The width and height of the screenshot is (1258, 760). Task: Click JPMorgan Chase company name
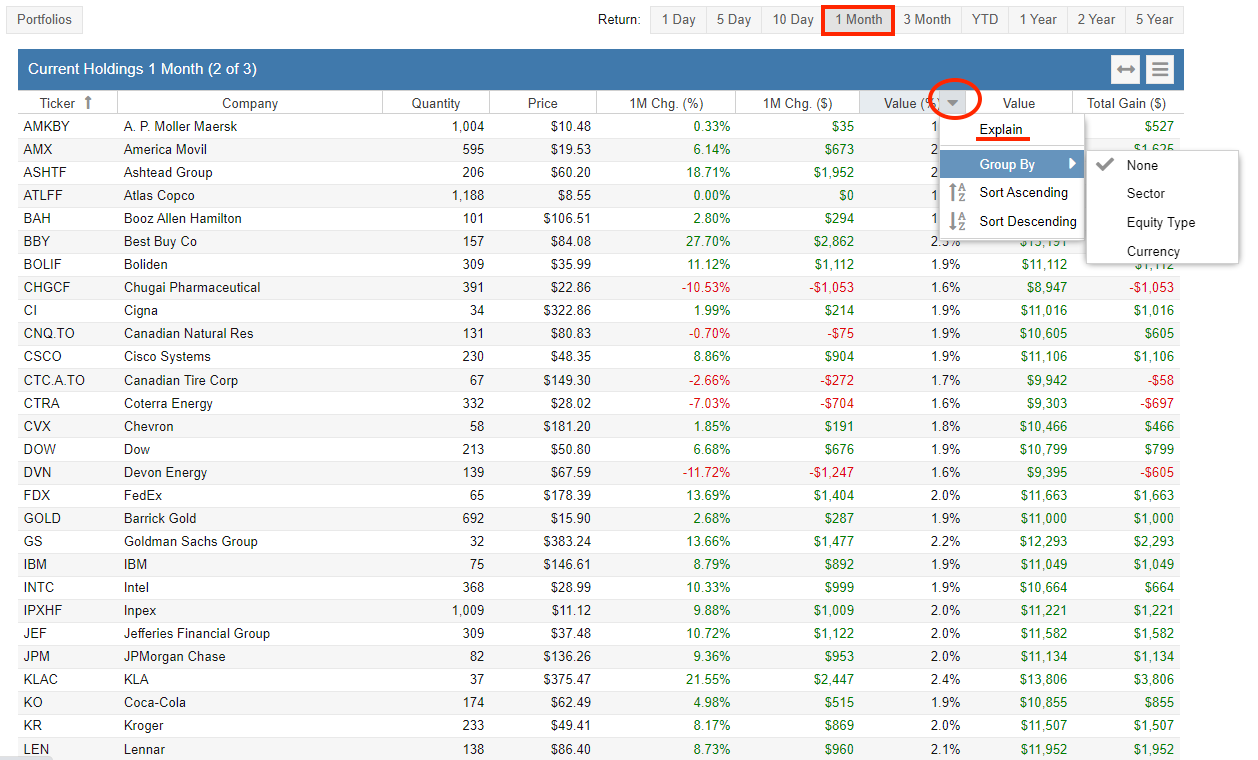click(x=175, y=656)
